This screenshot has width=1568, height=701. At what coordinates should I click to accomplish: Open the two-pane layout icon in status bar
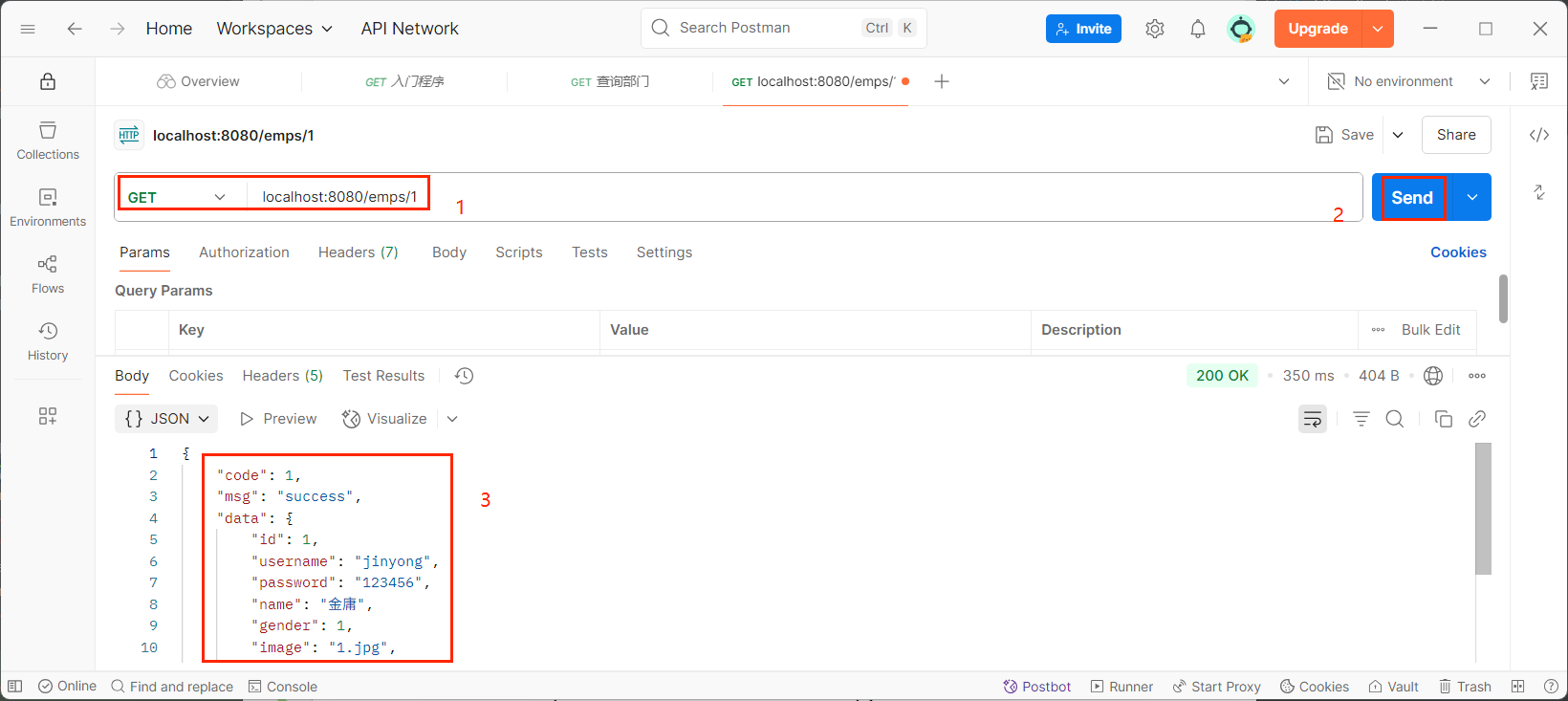(x=1517, y=686)
